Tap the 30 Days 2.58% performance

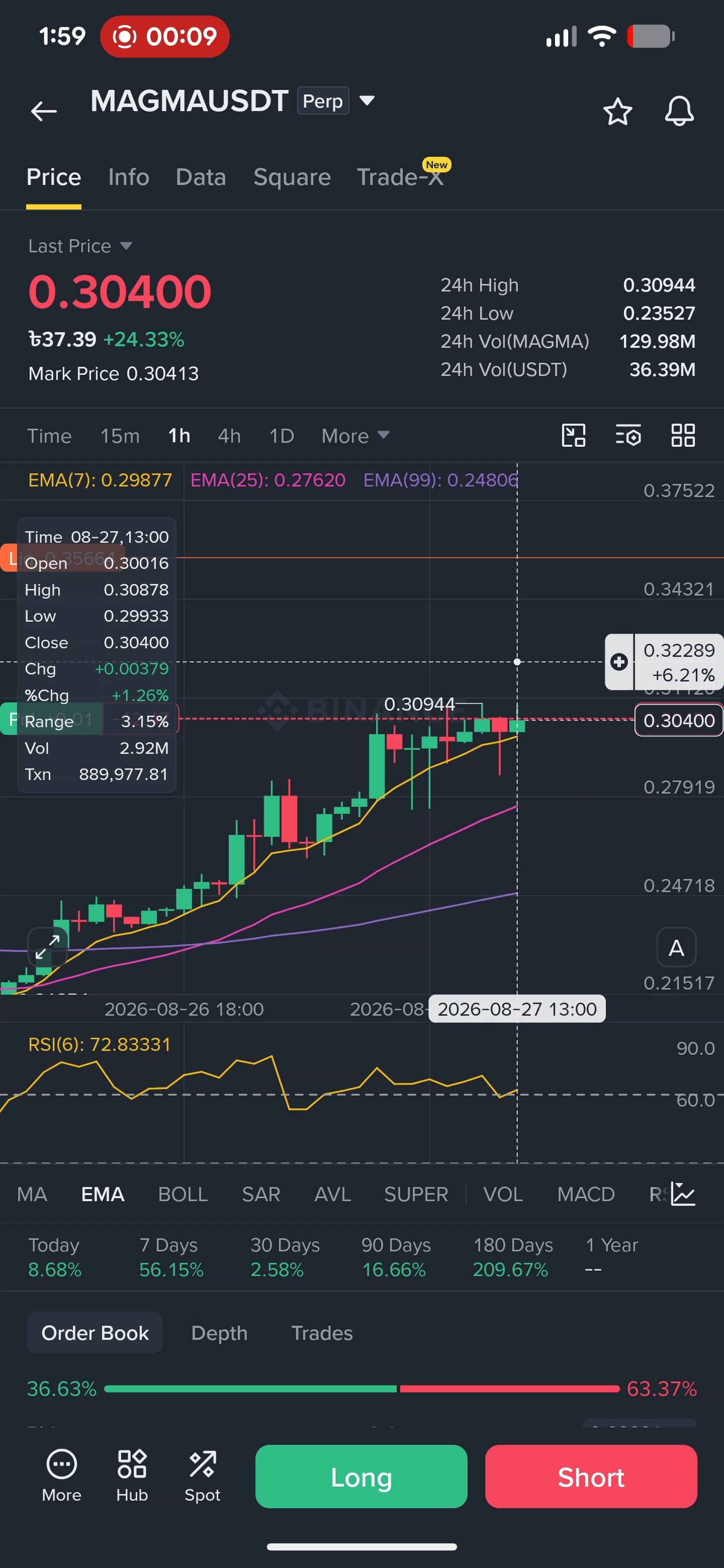[x=285, y=1257]
